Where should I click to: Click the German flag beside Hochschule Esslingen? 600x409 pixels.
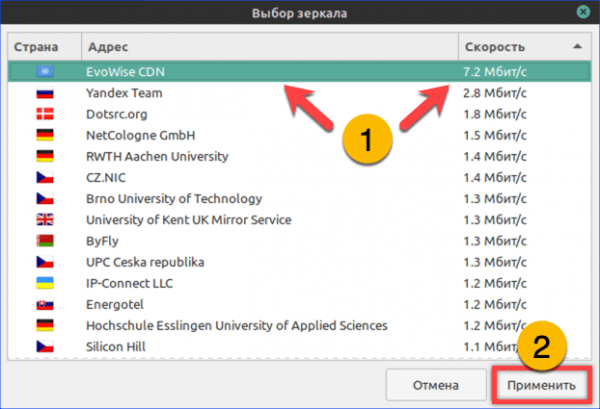45,325
